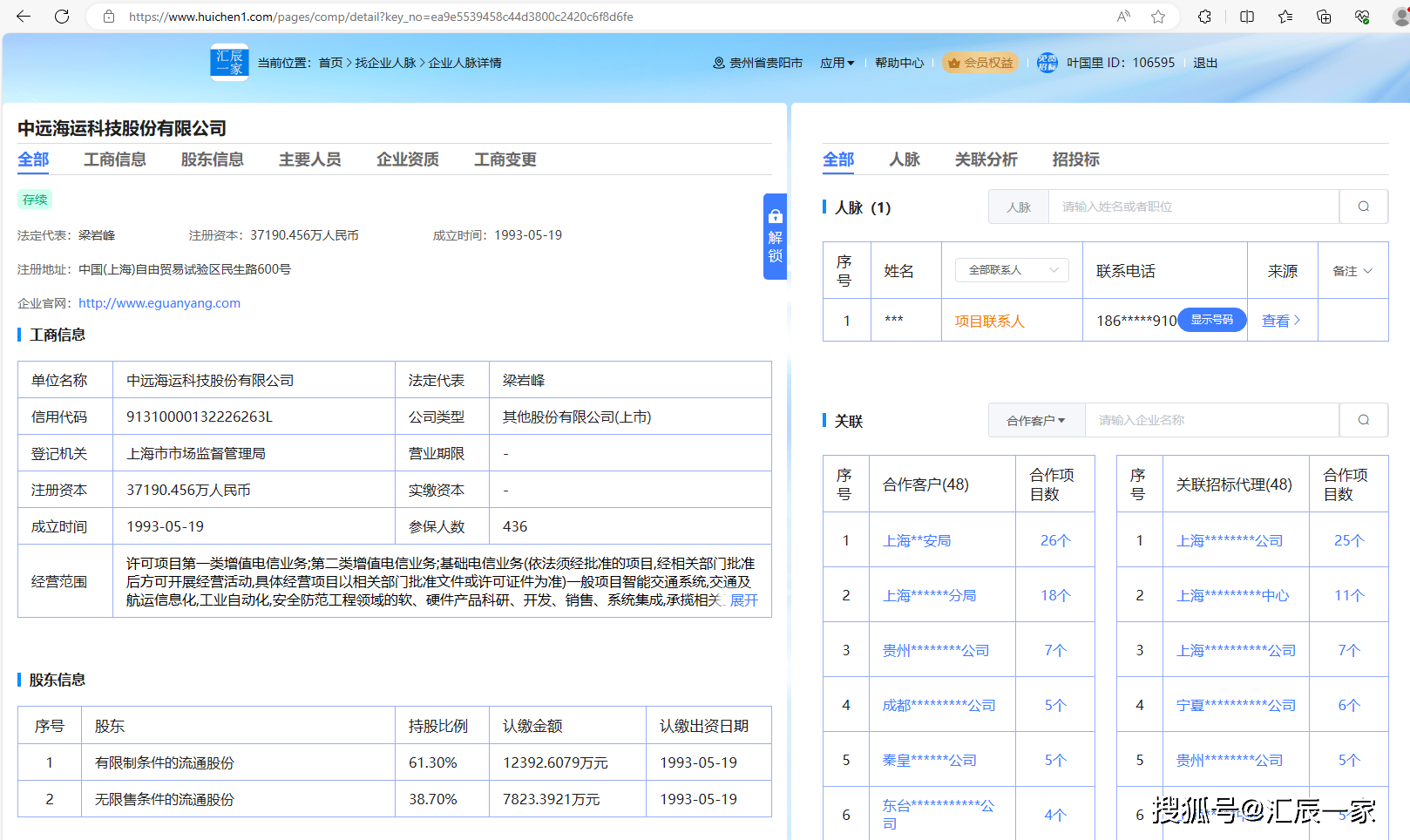Open the browser extensions puzzle icon
Image resolution: width=1410 pixels, height=840 pixels.
pyautogui.click(x=1204, y=17)
